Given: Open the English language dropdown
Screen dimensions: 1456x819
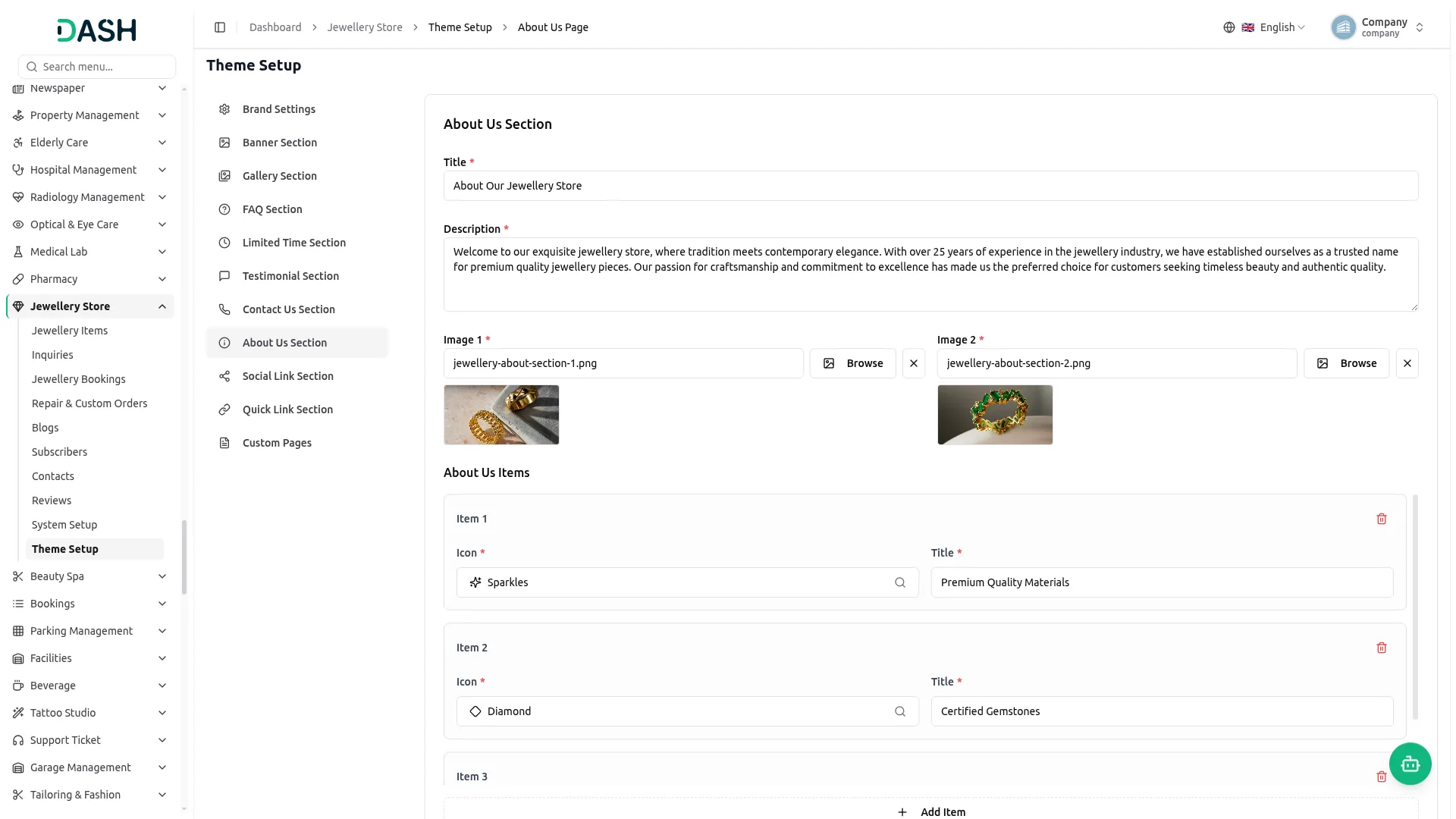Looking at the screenshot, I should [x=1273, y=27].
